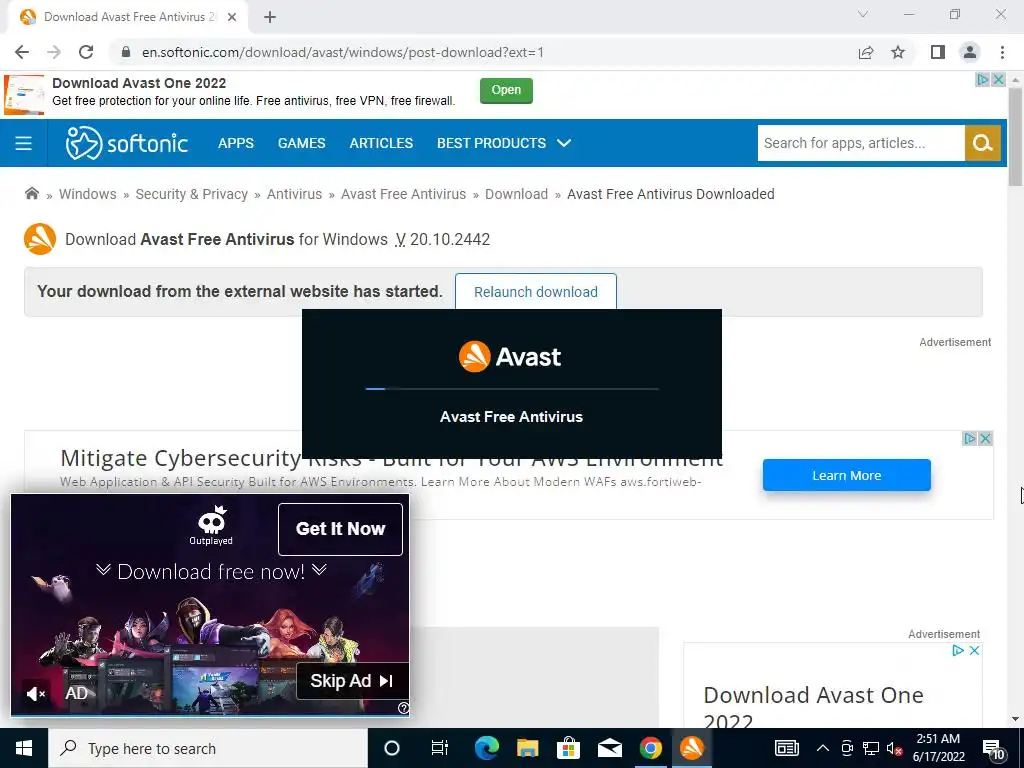Click the breadcrumb home icon
Screen dimensions: 1024x768
point(31,193)
